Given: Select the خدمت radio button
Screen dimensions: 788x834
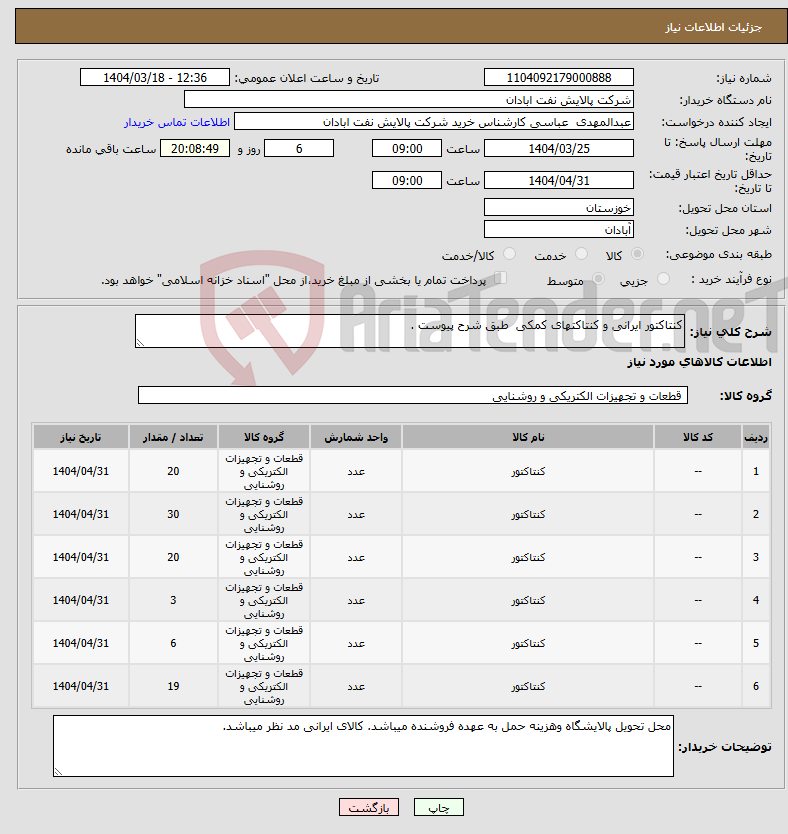Looking at the screenshot, I should click(581, 254).
